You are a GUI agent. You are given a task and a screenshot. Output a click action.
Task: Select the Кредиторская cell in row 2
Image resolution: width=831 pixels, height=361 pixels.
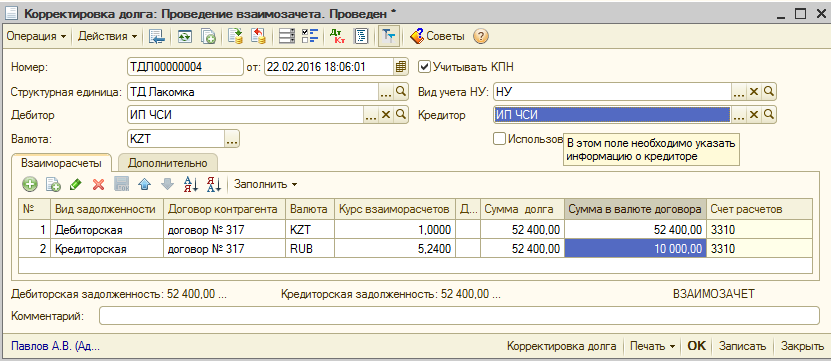click(107, 249)
